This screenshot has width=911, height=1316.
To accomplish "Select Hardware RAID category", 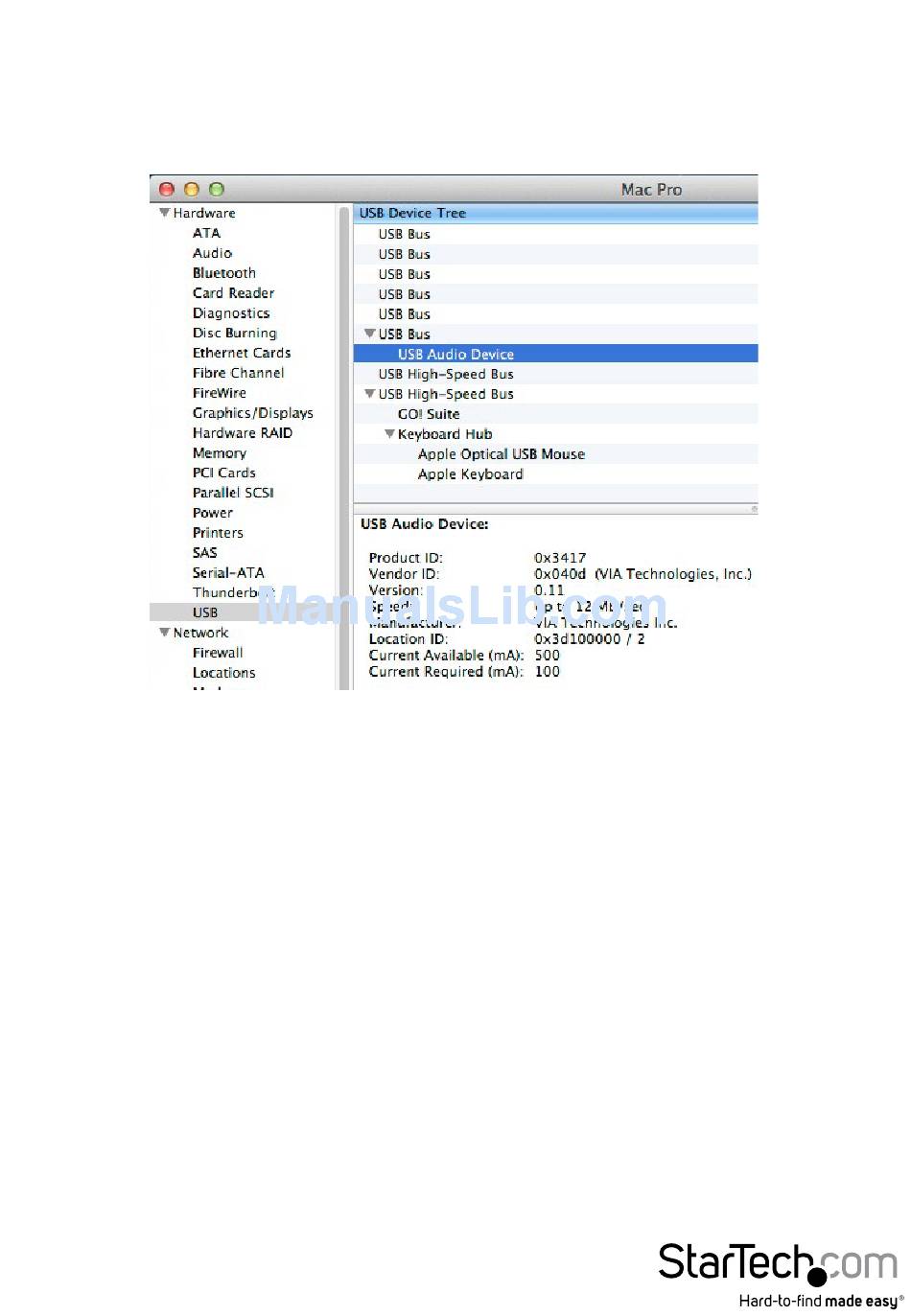I will [243, 433].
